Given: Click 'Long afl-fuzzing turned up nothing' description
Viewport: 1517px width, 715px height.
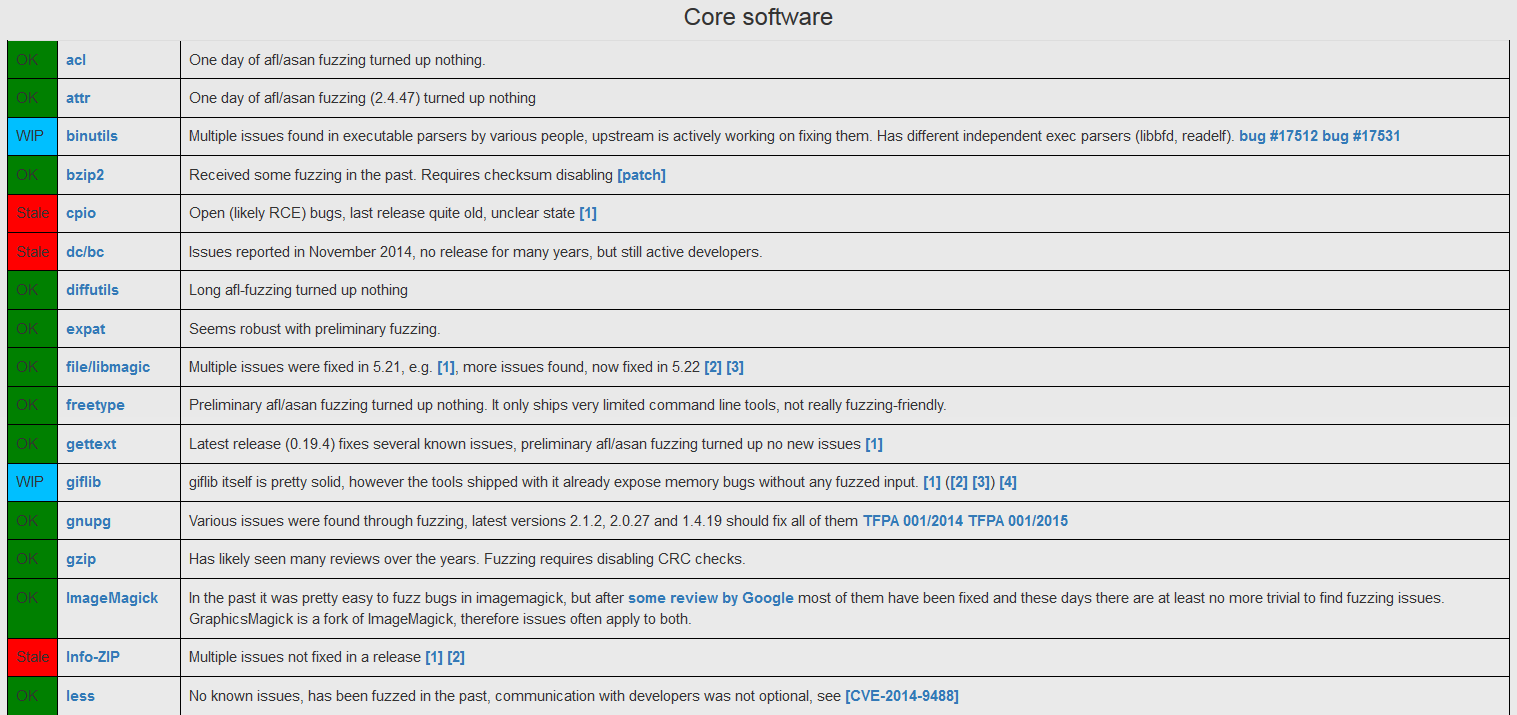Looking at the screenshot, I should coord(298,290).
